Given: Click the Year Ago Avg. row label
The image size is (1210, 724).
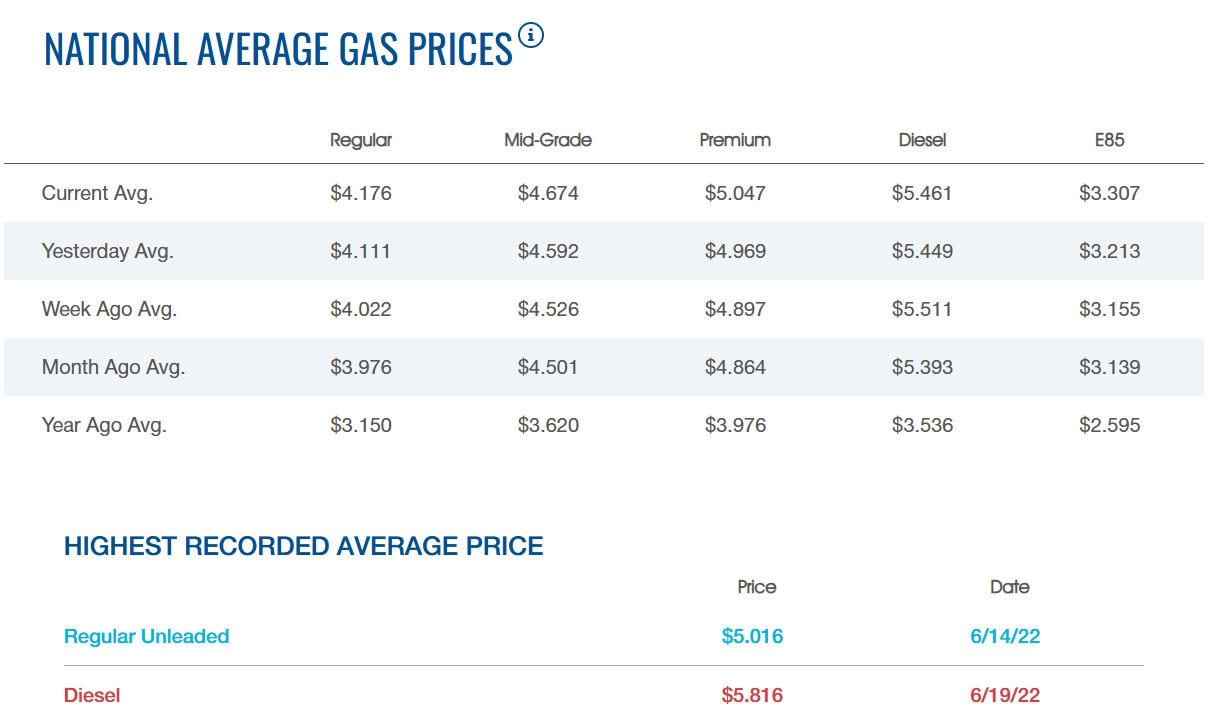Looking at the screenshot, I should click(104, 426).
